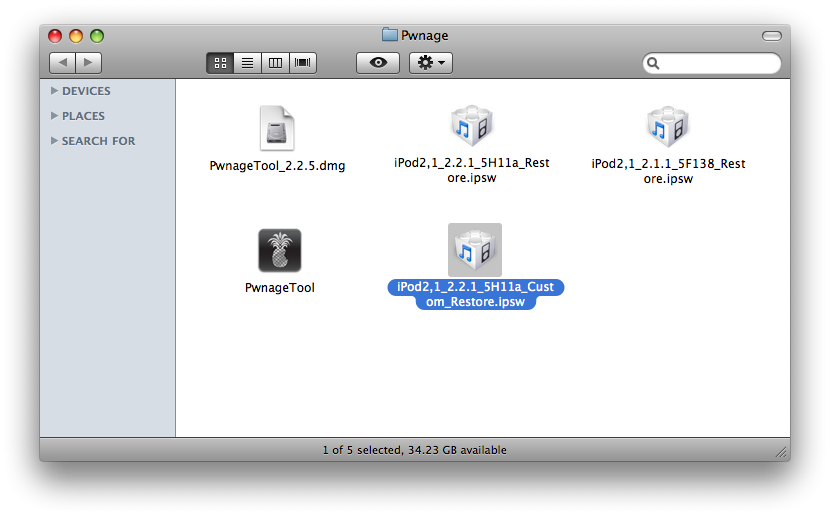Expand the DEVICES sidebar section

(x=54, y=91)
